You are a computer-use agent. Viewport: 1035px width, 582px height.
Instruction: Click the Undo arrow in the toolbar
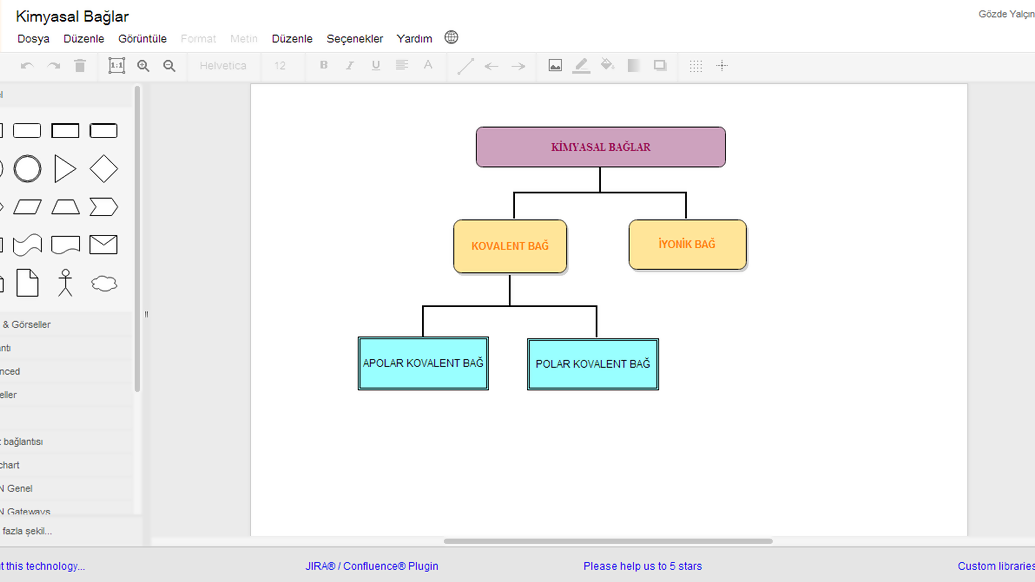[27, 65]
